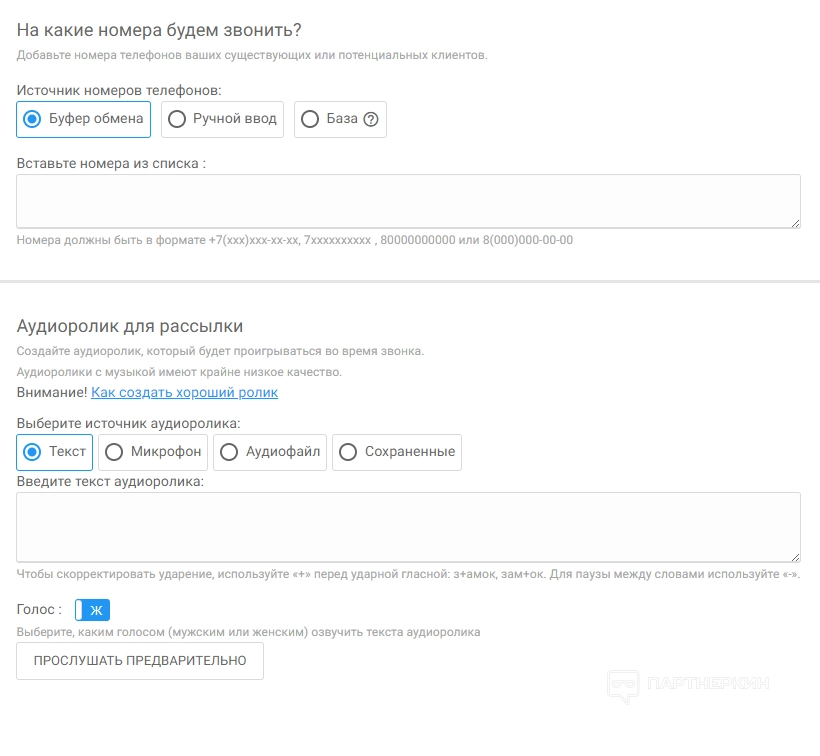The image size is (820, 756).
Task: Click the Partnerkin watermark logo icon
Action: point(624,686)
